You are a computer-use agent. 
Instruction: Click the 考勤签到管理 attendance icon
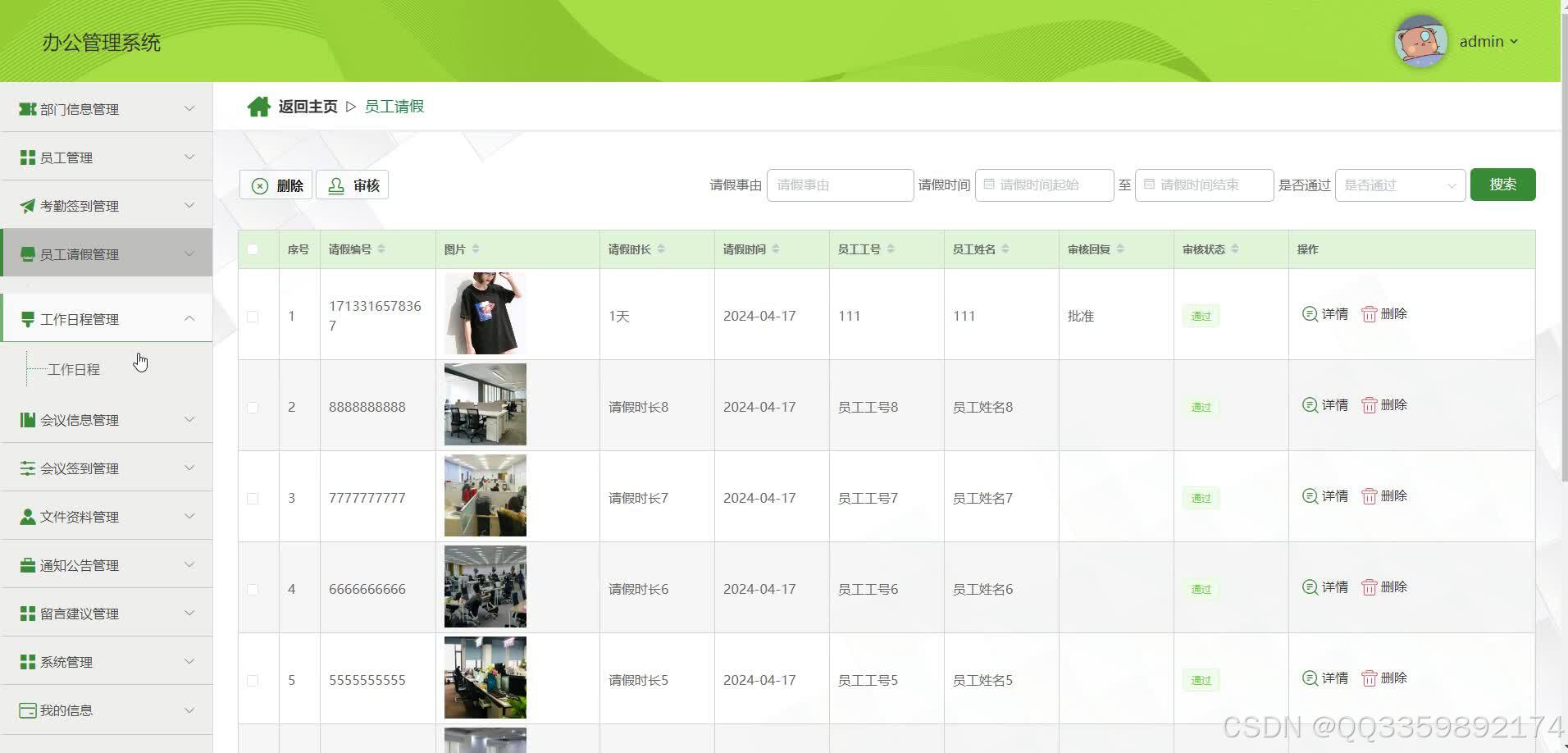[27, 206]
